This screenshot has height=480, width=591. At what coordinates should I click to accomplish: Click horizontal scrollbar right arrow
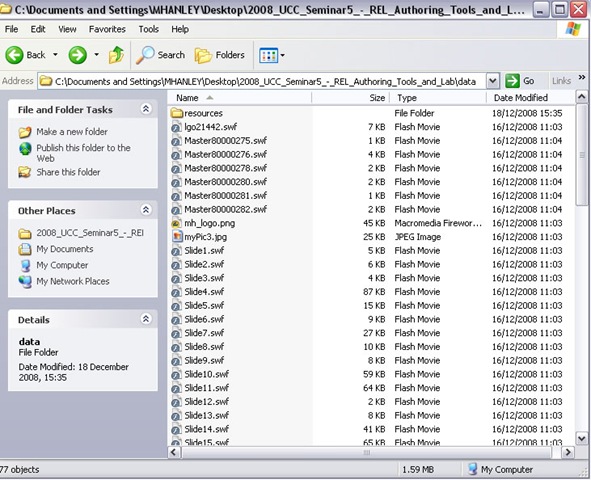[568, 452]
